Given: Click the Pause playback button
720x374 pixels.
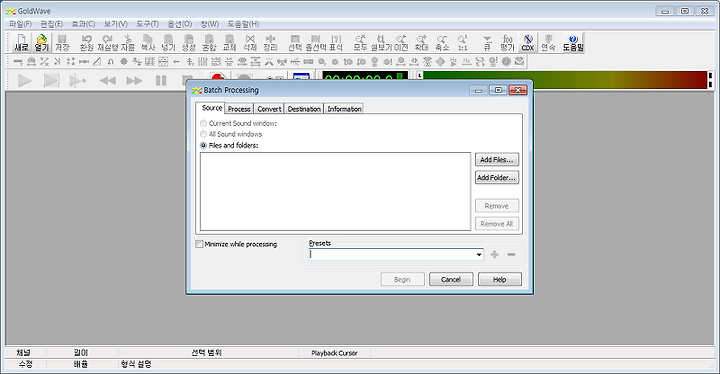Looking at the screenshot, I should coord(161,81).
